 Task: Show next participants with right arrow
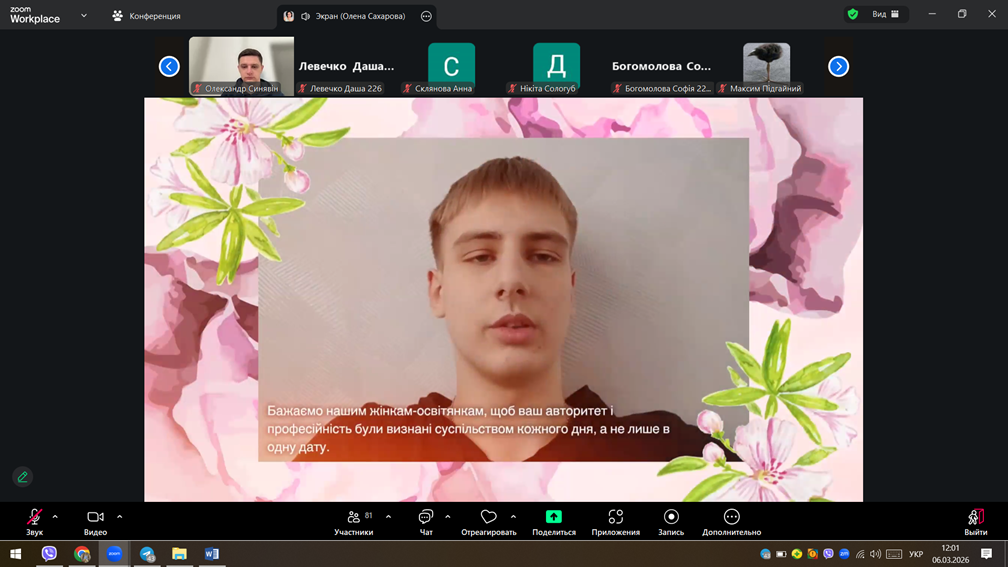(838, 67)
